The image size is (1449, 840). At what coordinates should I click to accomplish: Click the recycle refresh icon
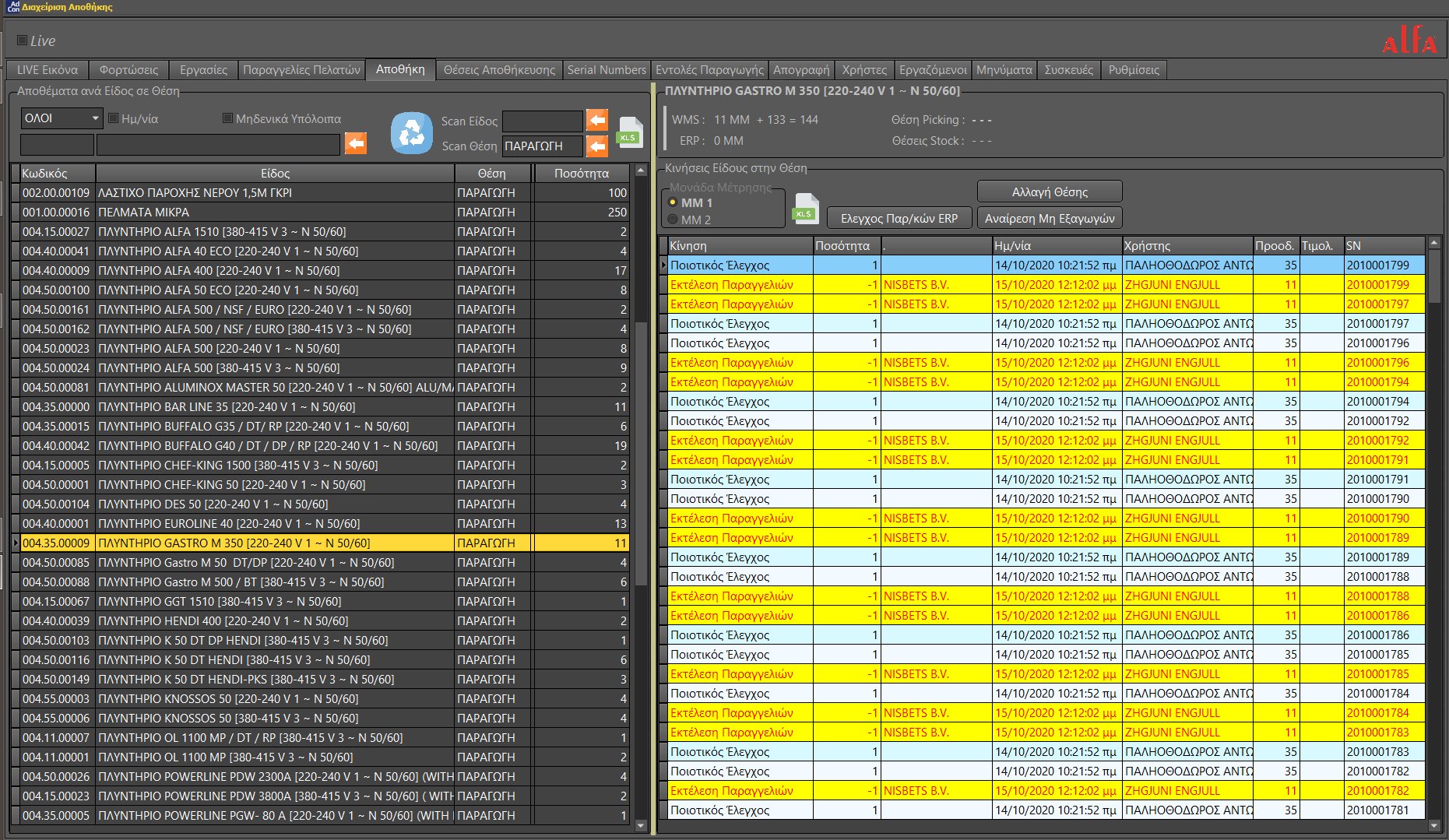411,133
